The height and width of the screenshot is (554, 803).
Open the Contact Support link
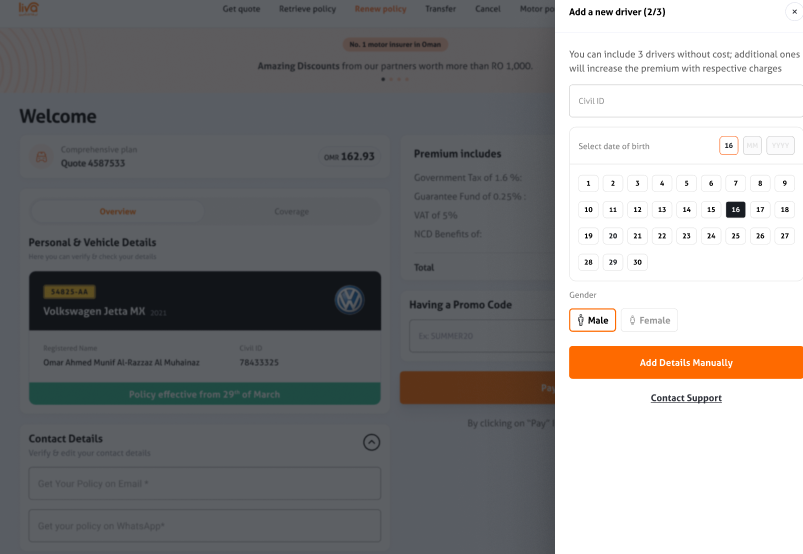tap(686, 398)
